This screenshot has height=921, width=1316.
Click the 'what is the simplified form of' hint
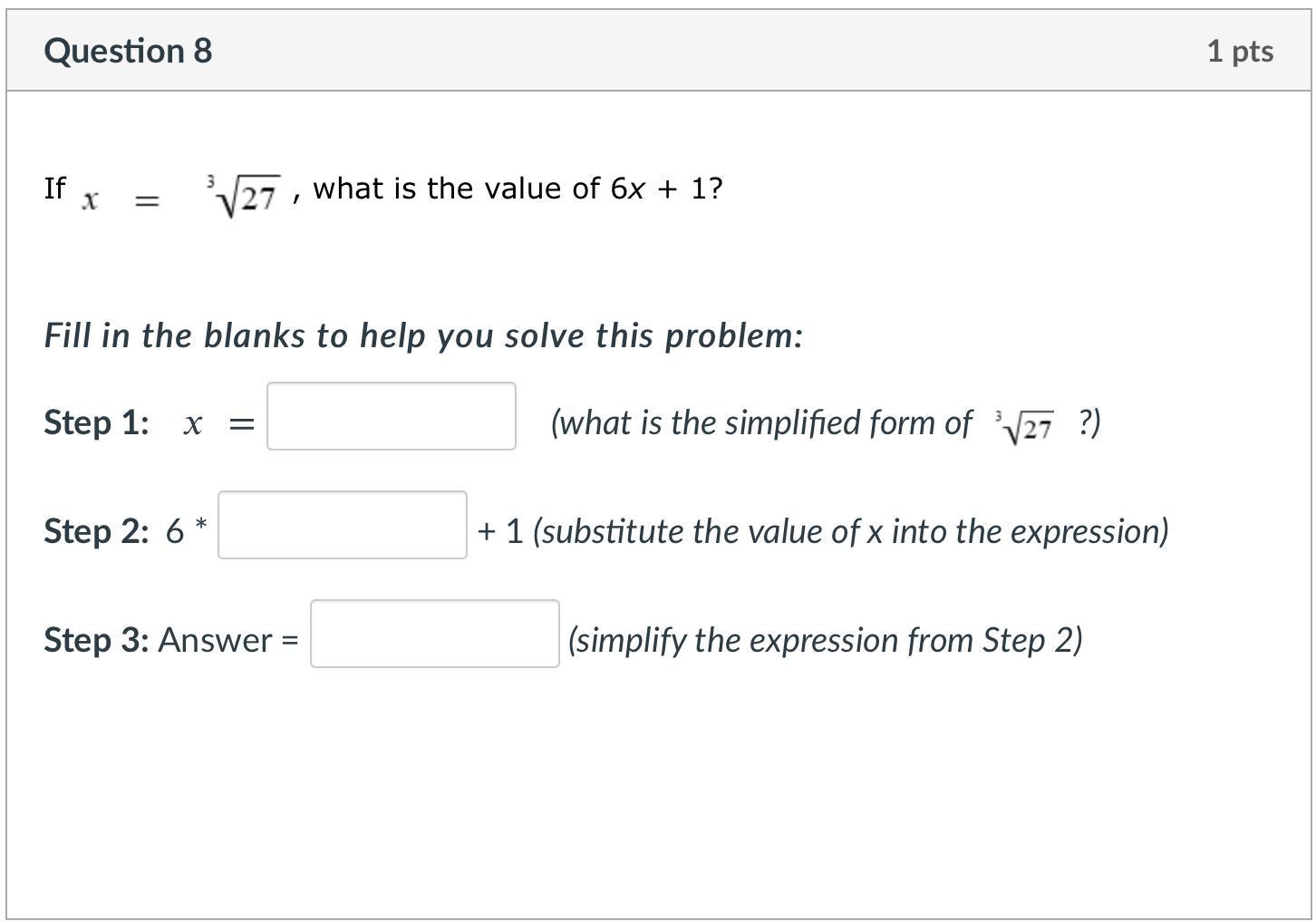pyautogui.click(x=760, y=422)
